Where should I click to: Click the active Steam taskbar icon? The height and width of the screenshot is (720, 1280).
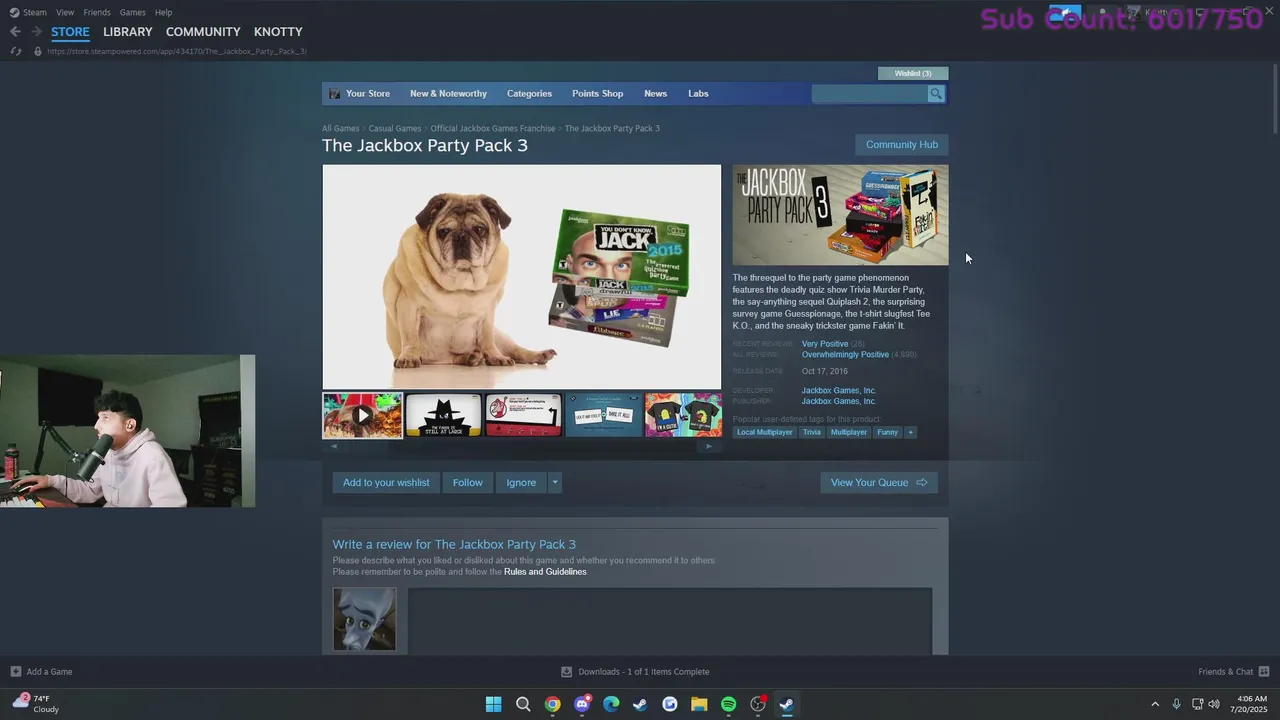[787, 704]
